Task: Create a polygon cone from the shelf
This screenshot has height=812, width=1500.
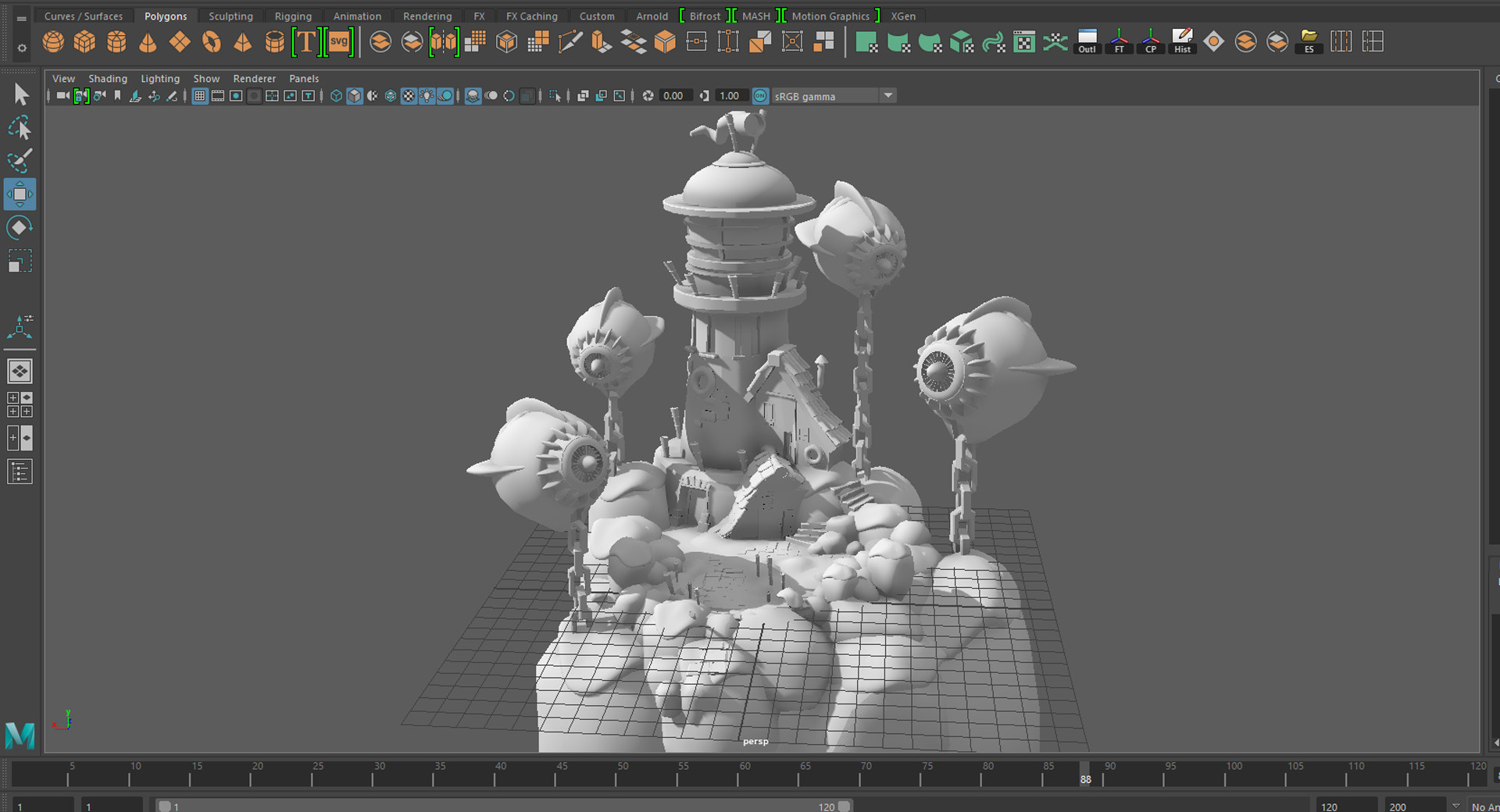Action: (x=148, y=41)
